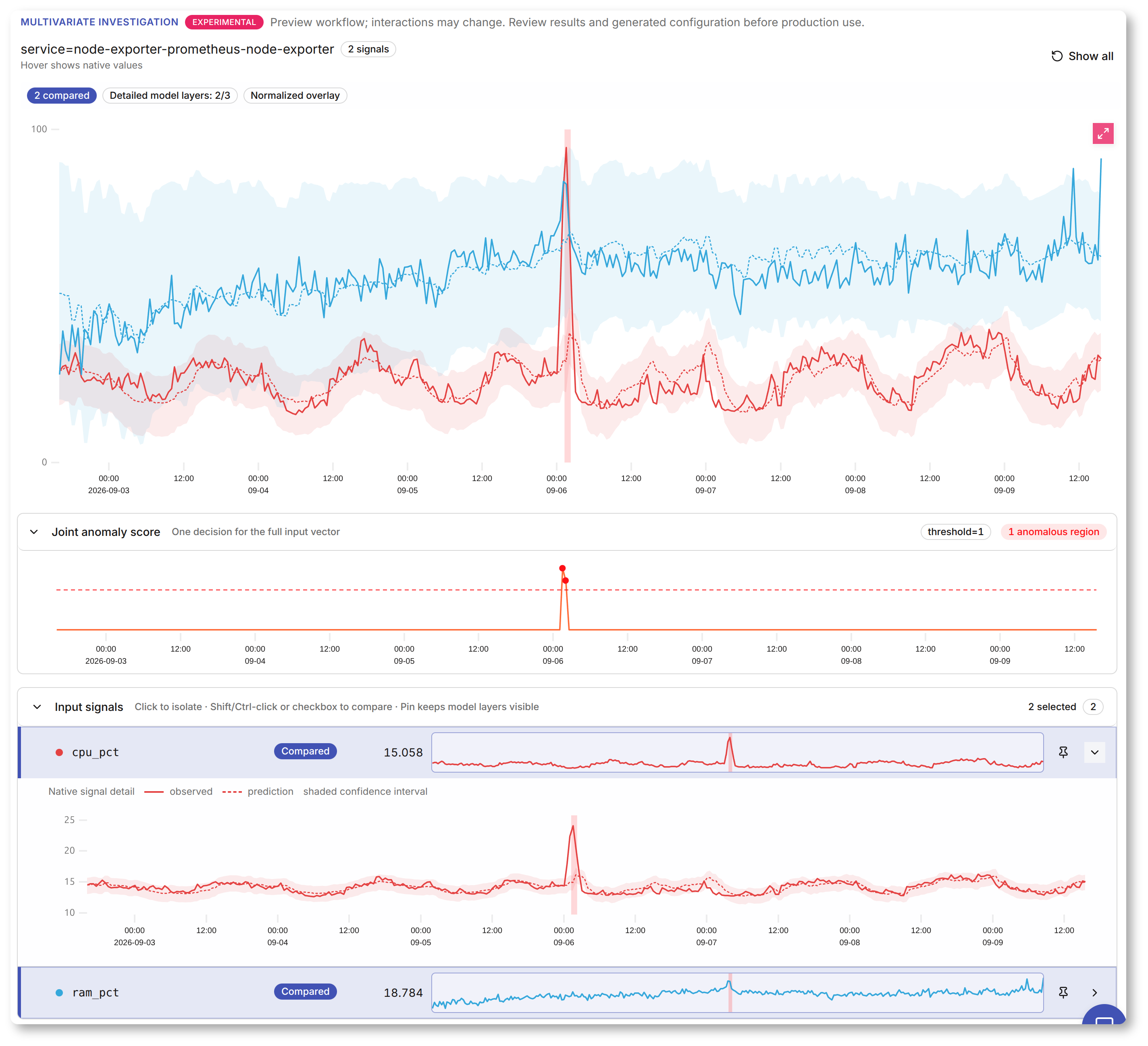The height and width of the screenshot is (1046, 1148).
Task: Click the shaded confidence interval legend label
Action: click(365, 791)
